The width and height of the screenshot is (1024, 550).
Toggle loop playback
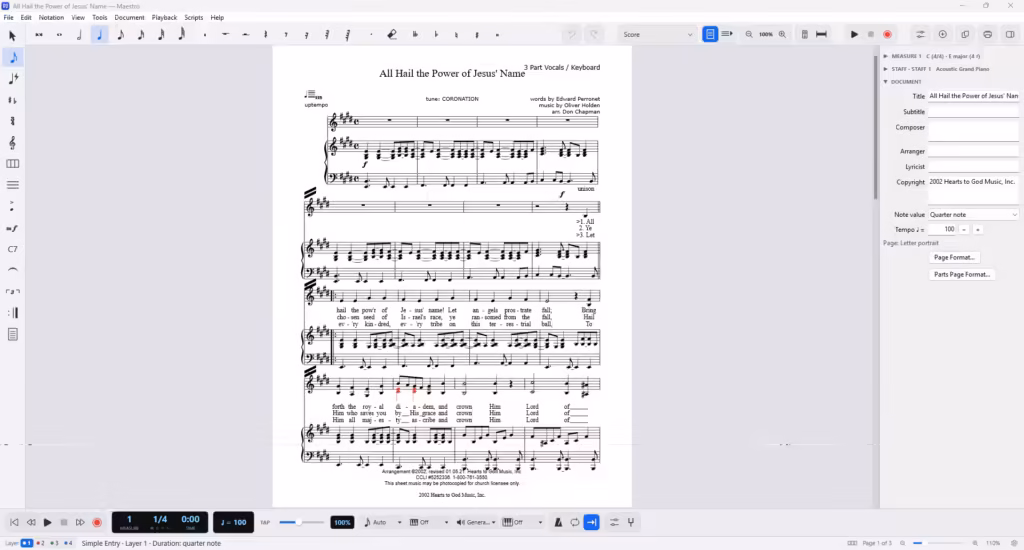575,522
